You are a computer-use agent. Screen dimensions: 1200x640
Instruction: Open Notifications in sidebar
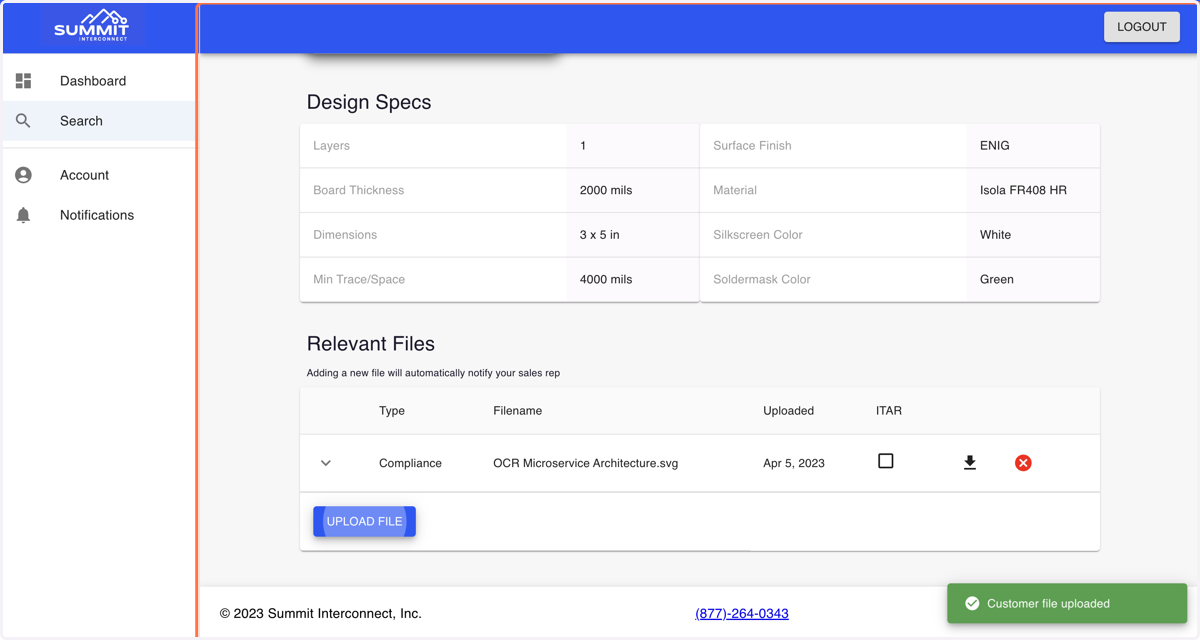98,215
